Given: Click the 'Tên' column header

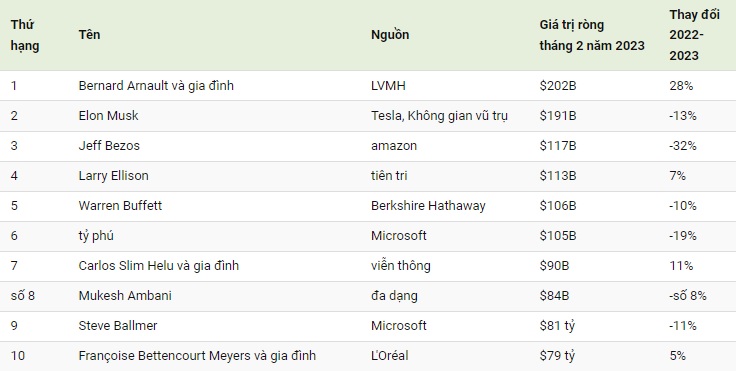Looking at the screenshot, I should (x=89, y=34).
